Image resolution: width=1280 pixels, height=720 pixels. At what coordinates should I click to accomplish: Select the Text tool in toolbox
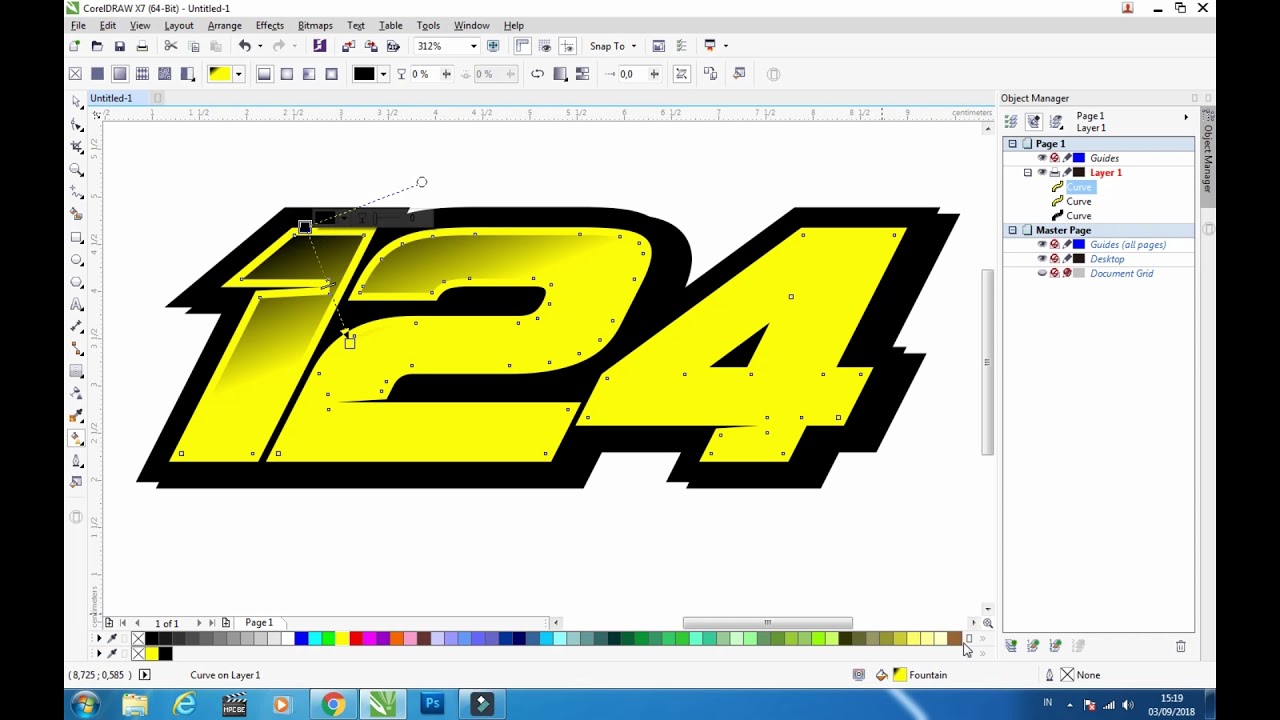click(77, 304)
